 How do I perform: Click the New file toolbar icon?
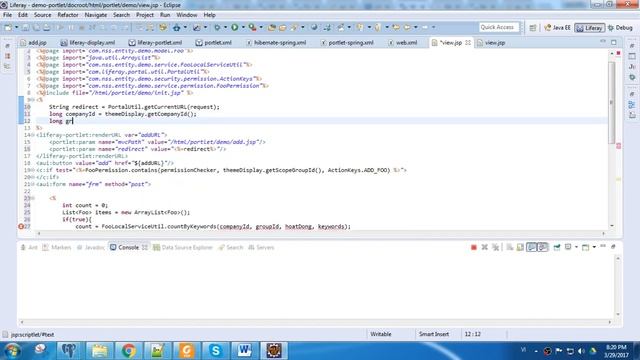tap(8, 27)
